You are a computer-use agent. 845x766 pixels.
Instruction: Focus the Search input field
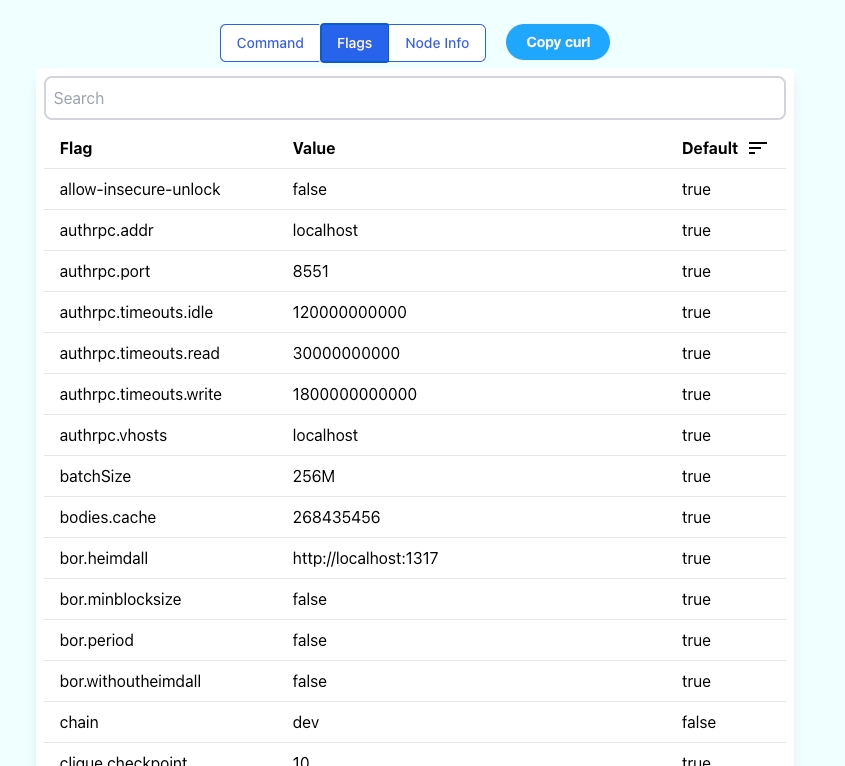tap(414, 98)
